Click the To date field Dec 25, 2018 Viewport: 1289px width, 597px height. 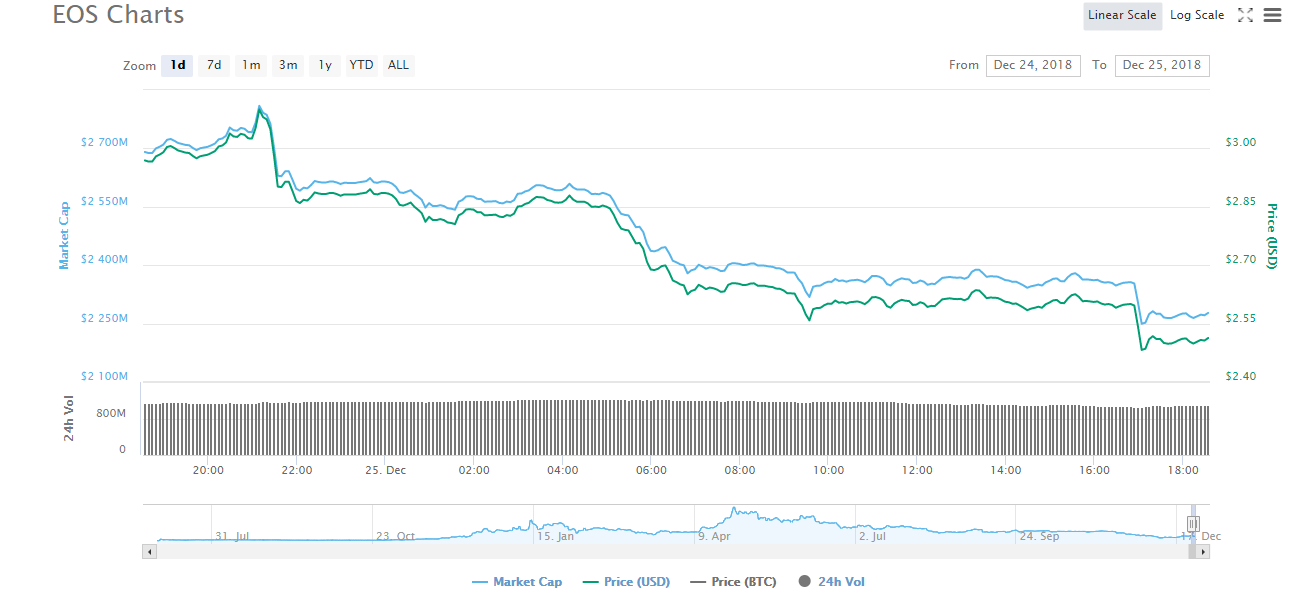[1162, 65]
